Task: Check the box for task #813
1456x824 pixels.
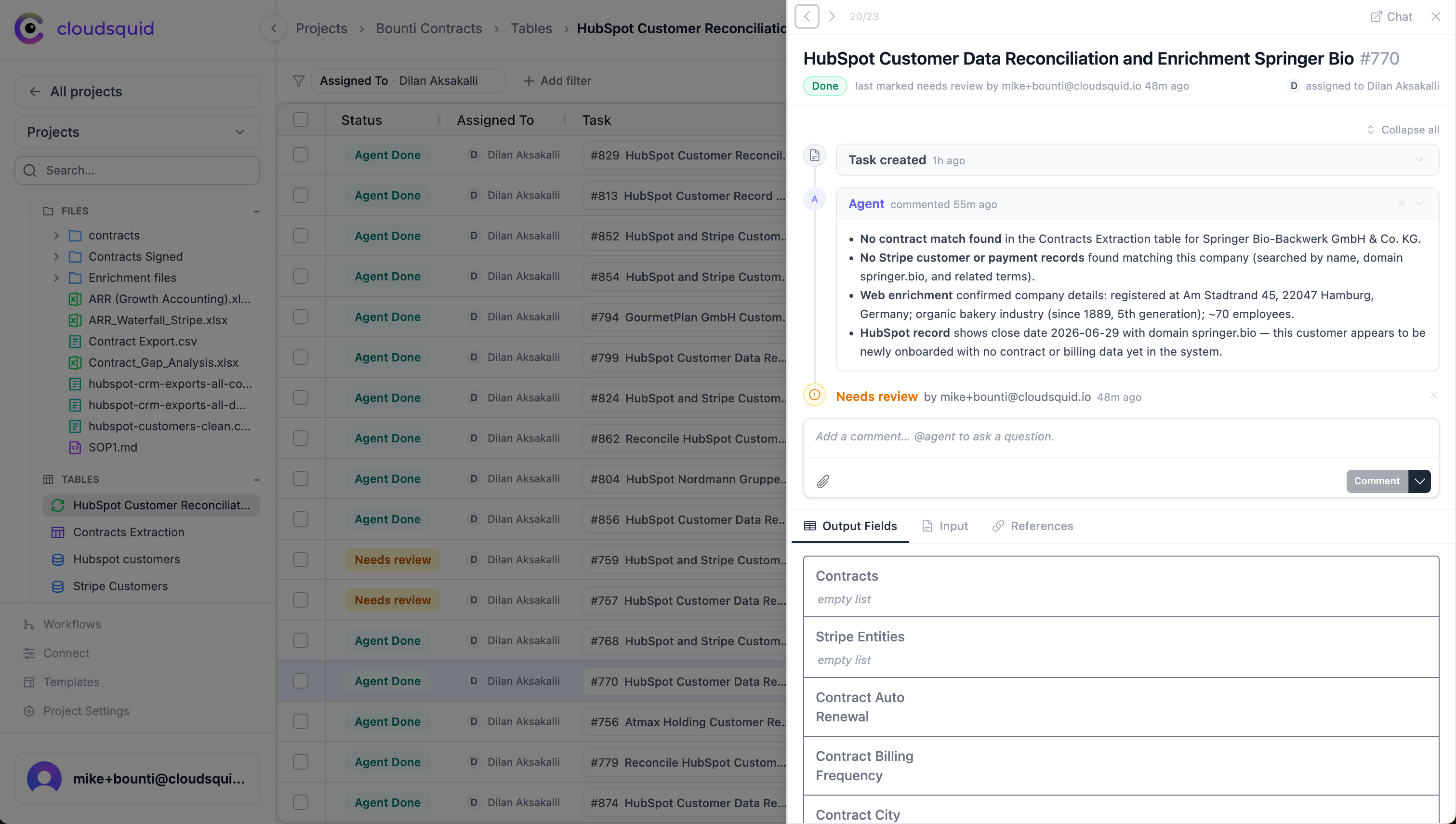Action: click(301, 195)
